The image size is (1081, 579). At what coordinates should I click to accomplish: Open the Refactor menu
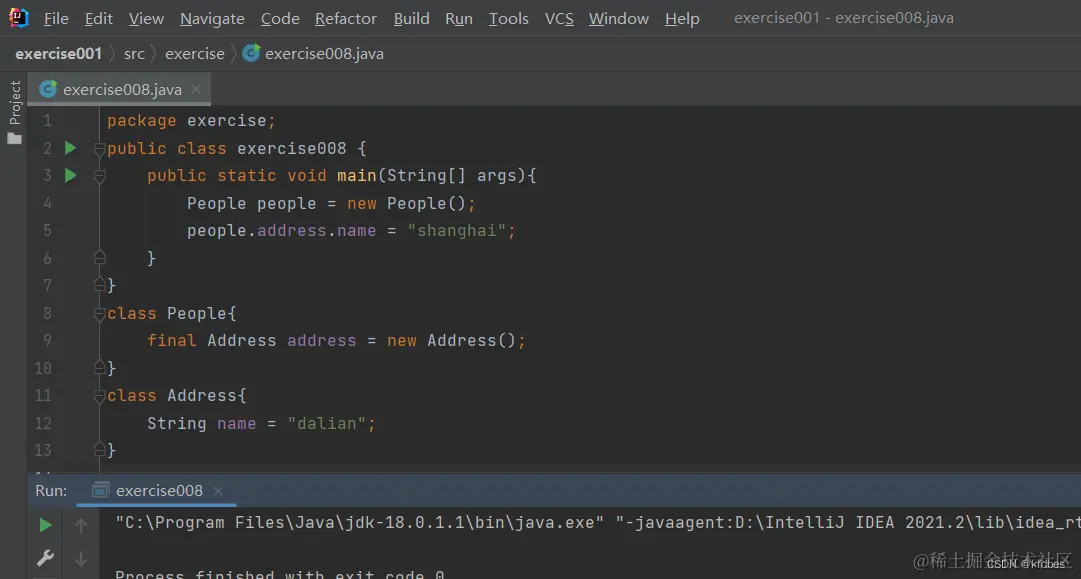346,19
